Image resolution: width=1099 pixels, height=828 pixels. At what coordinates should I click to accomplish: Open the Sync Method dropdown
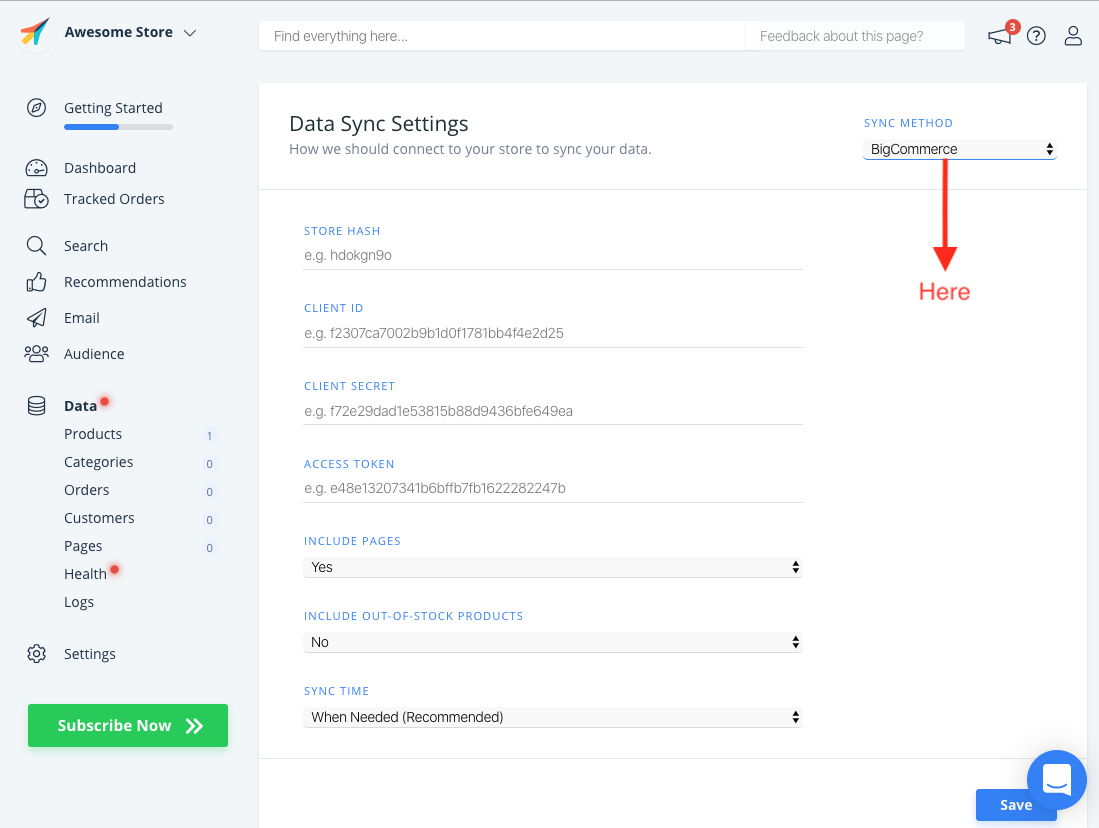tap(959, 150)
